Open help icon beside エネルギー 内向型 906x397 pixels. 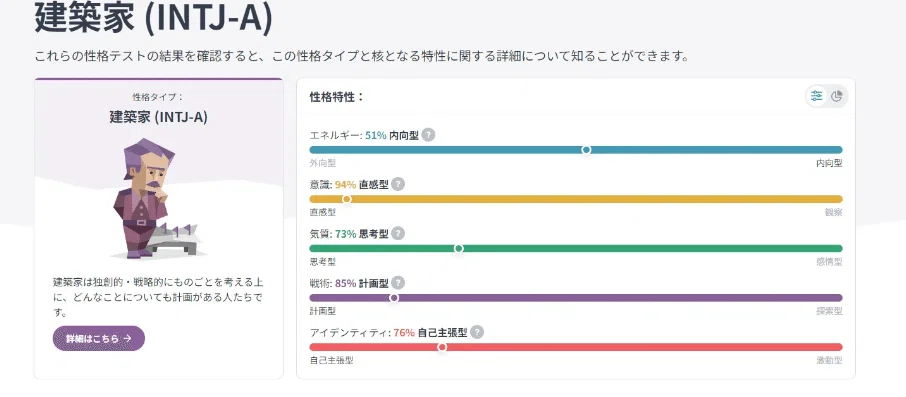click(428, 135)
